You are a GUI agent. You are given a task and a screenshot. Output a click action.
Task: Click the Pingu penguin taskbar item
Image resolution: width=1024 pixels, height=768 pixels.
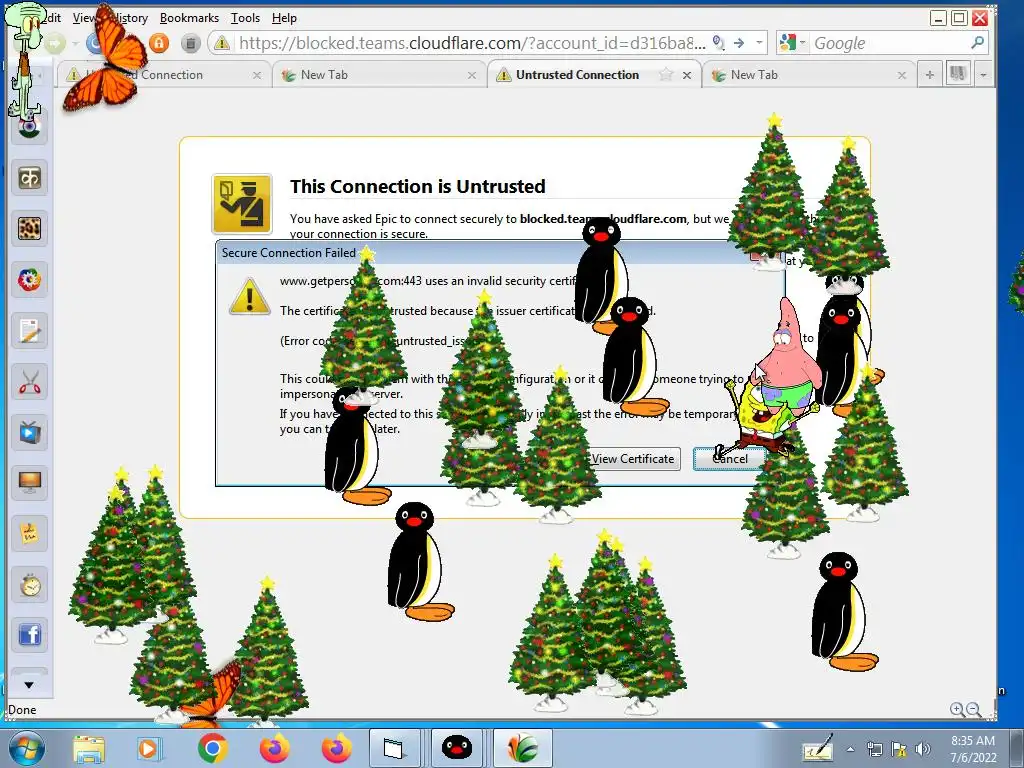point(457,748)
